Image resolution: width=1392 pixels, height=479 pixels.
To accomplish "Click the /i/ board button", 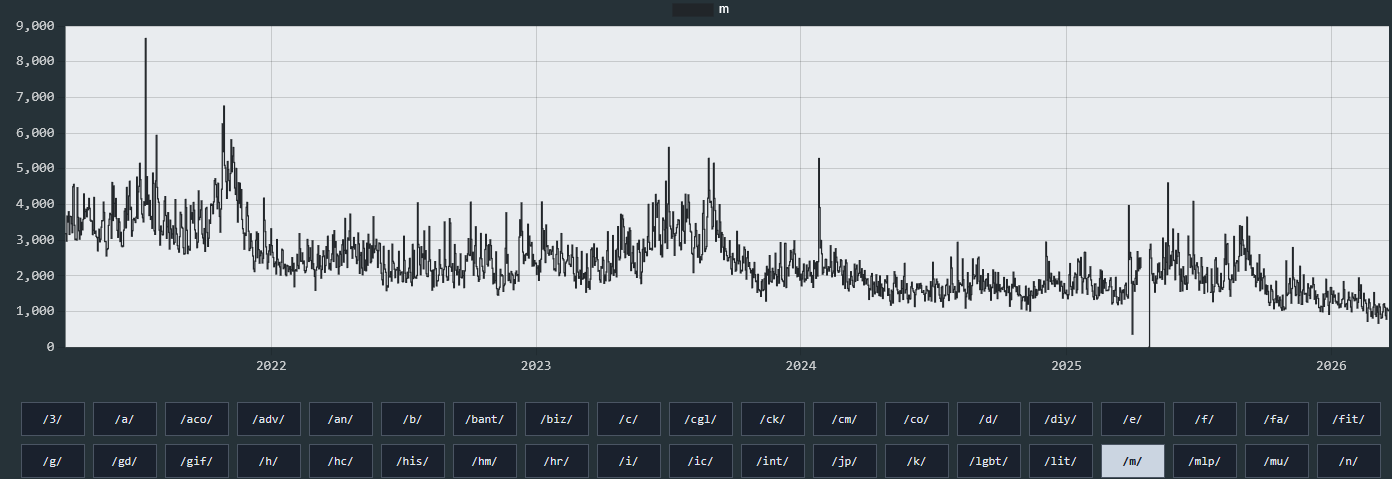I will coord(629,461).
